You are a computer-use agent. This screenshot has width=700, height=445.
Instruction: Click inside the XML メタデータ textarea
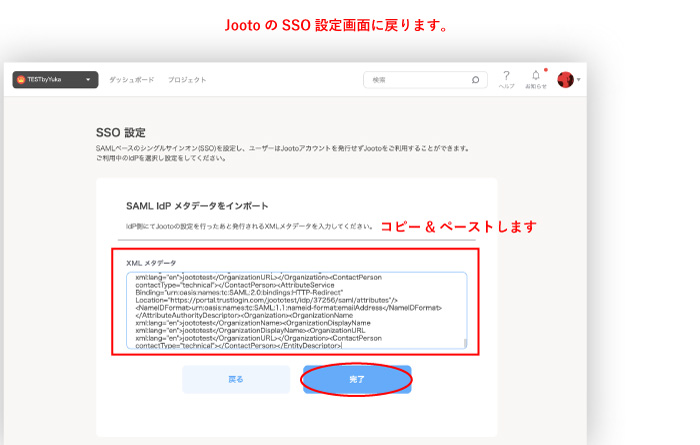pyautogui.click(x=296, y=311)
